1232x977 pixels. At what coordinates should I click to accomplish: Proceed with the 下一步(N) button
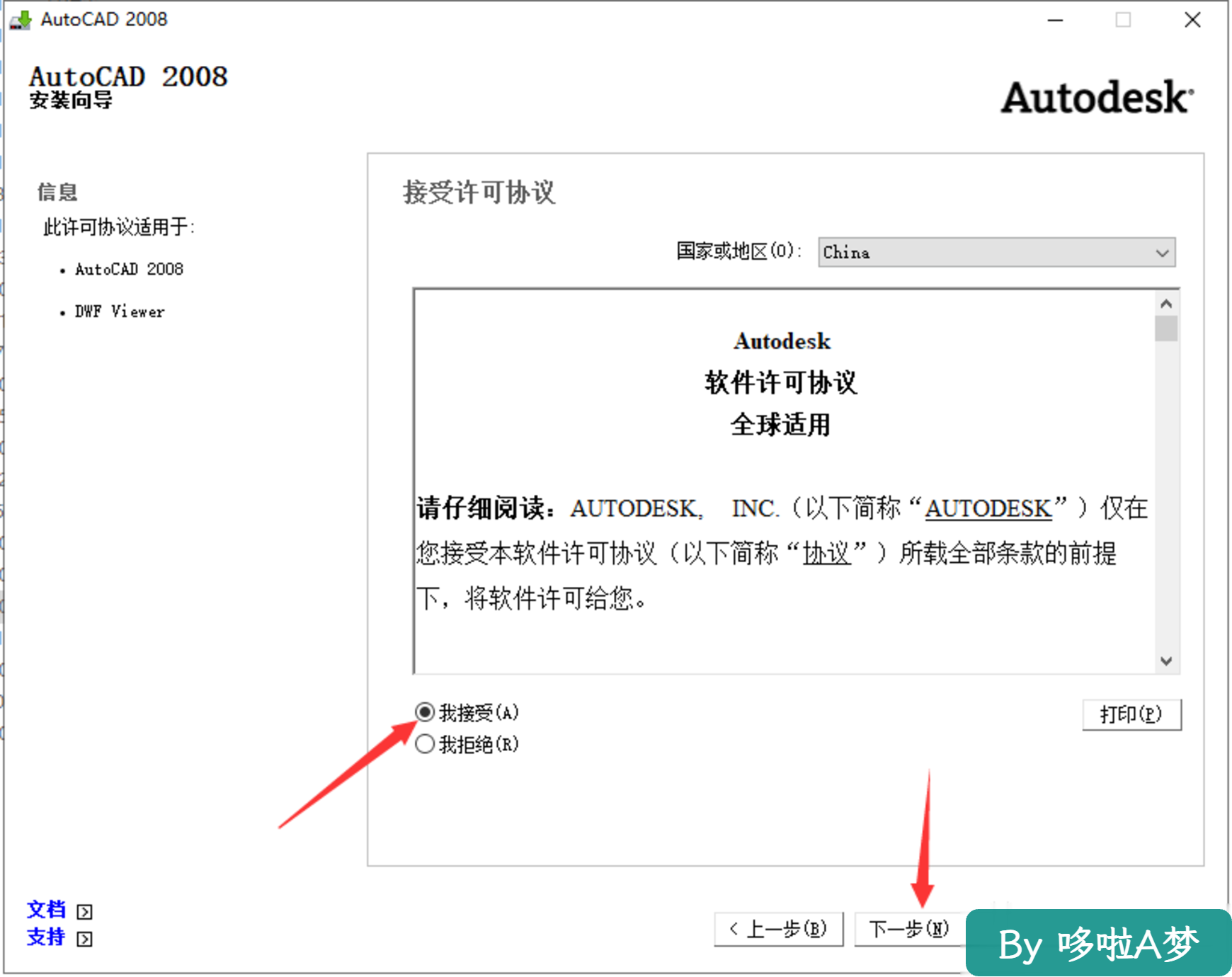[x=909, y=929]
